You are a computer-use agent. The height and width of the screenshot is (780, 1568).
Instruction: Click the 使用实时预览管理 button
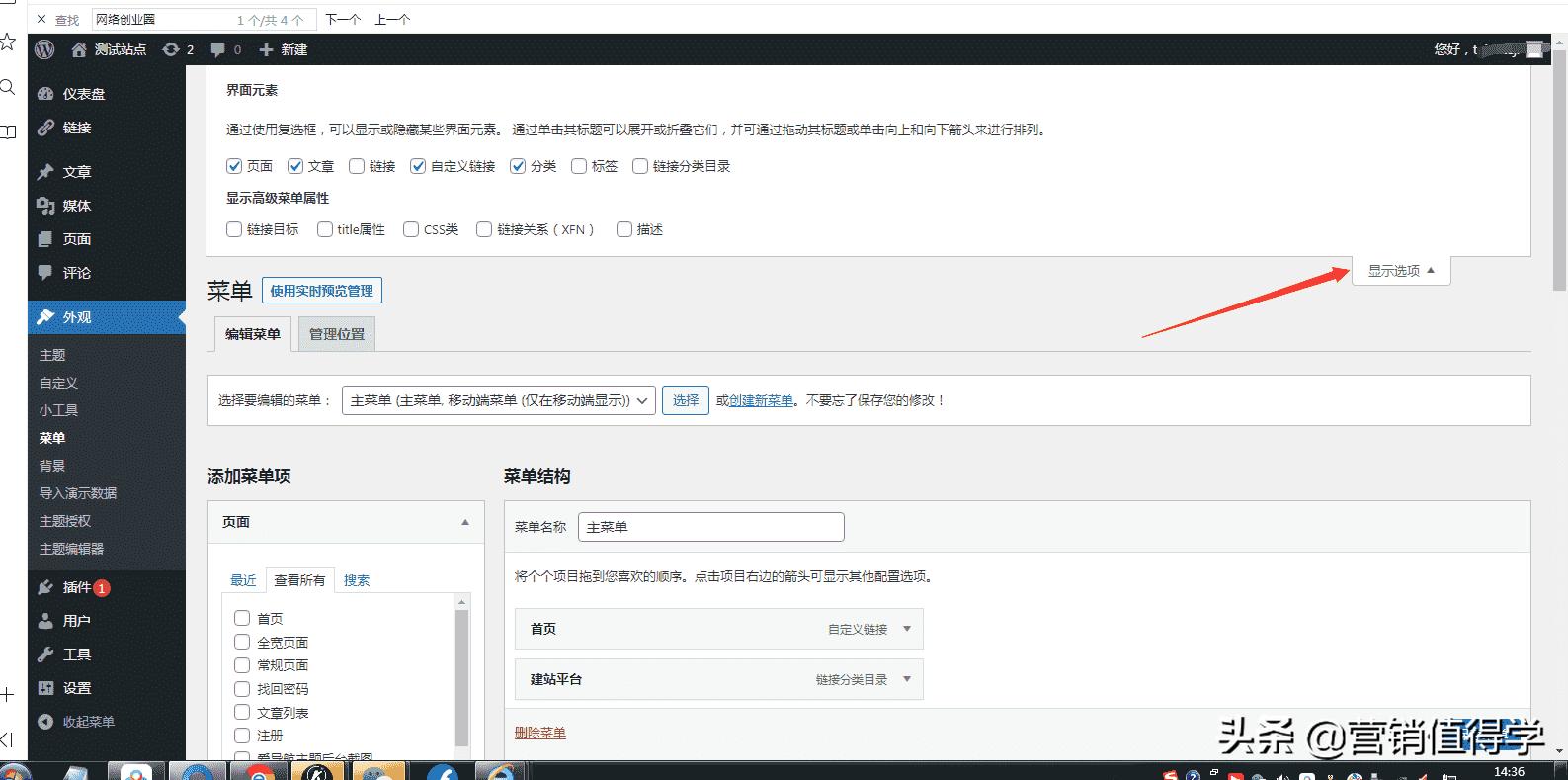[322, 291]
